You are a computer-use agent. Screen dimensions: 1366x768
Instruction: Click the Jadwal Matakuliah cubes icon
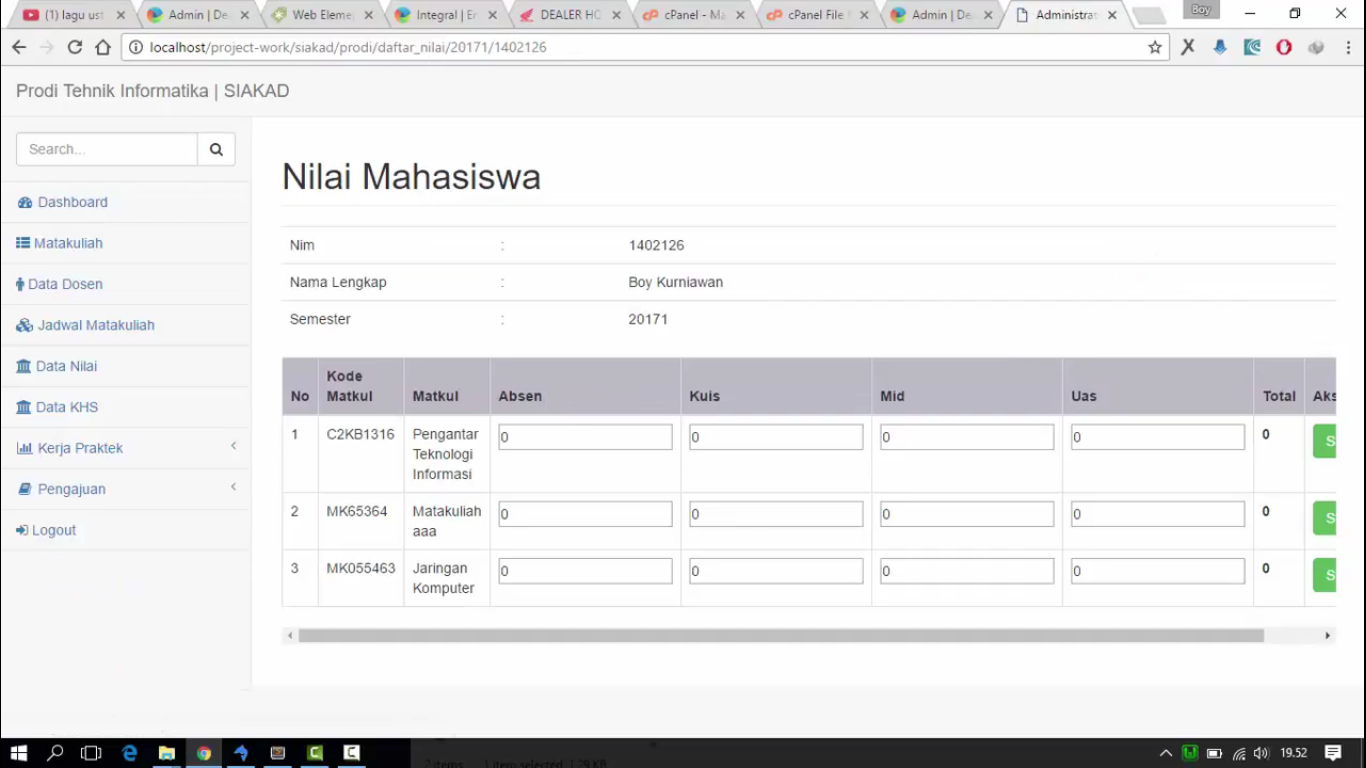pyautogui.click(x=25, y=326)
